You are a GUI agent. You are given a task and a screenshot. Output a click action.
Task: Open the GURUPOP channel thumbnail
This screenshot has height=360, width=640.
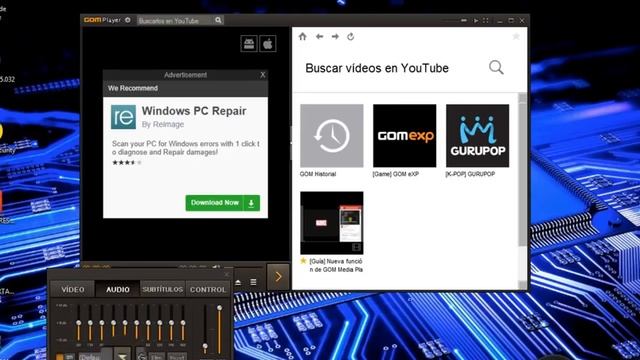point(478,136)
